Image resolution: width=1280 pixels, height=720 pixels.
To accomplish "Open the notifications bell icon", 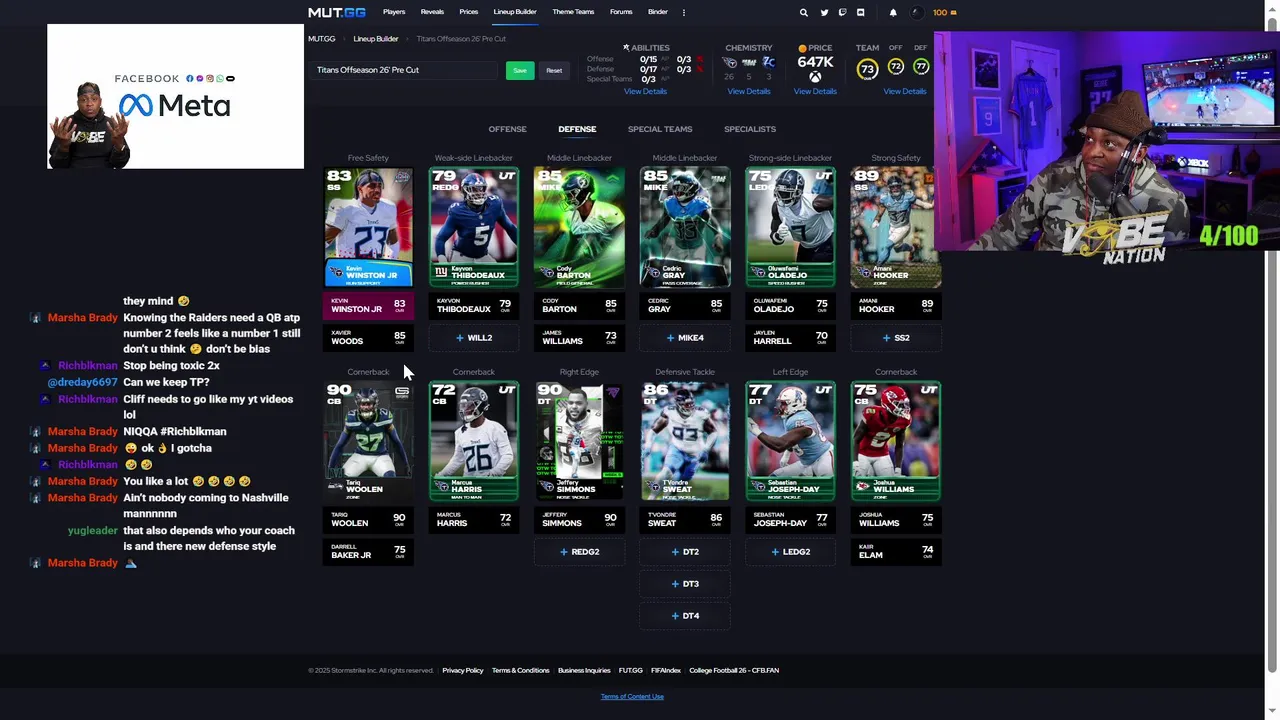I will click(x=893, y=12).
